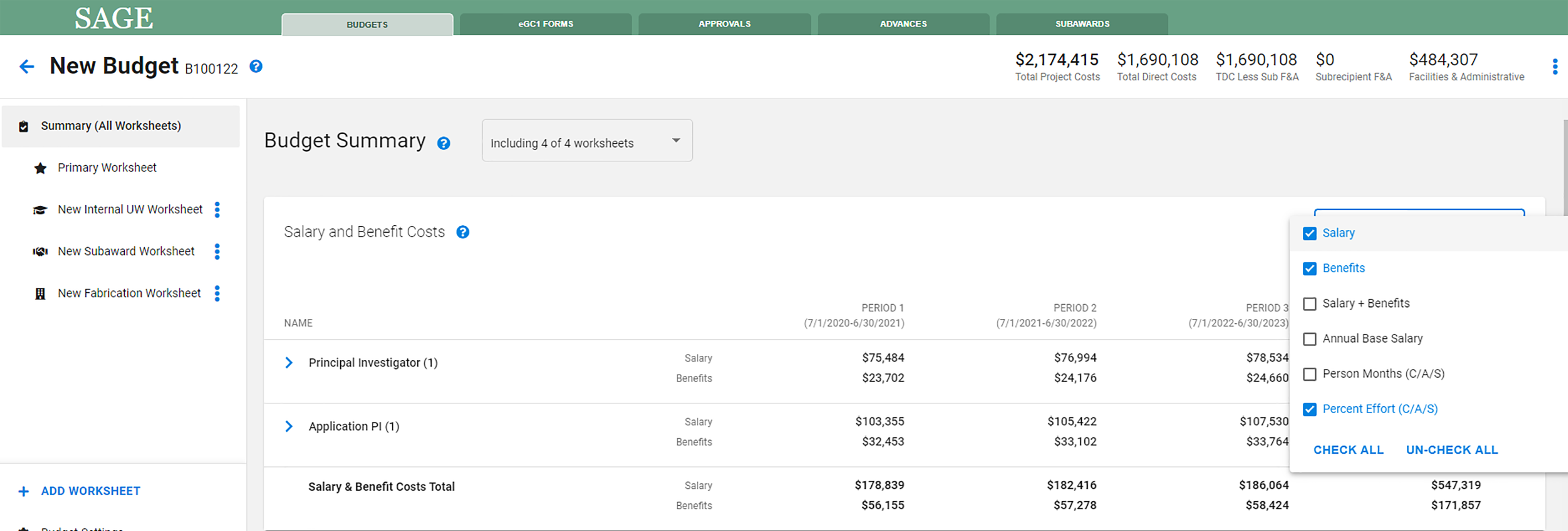Switch to the BUDGETS tab
Screen dimensions: 1568x531
click(x=367, y=25)
